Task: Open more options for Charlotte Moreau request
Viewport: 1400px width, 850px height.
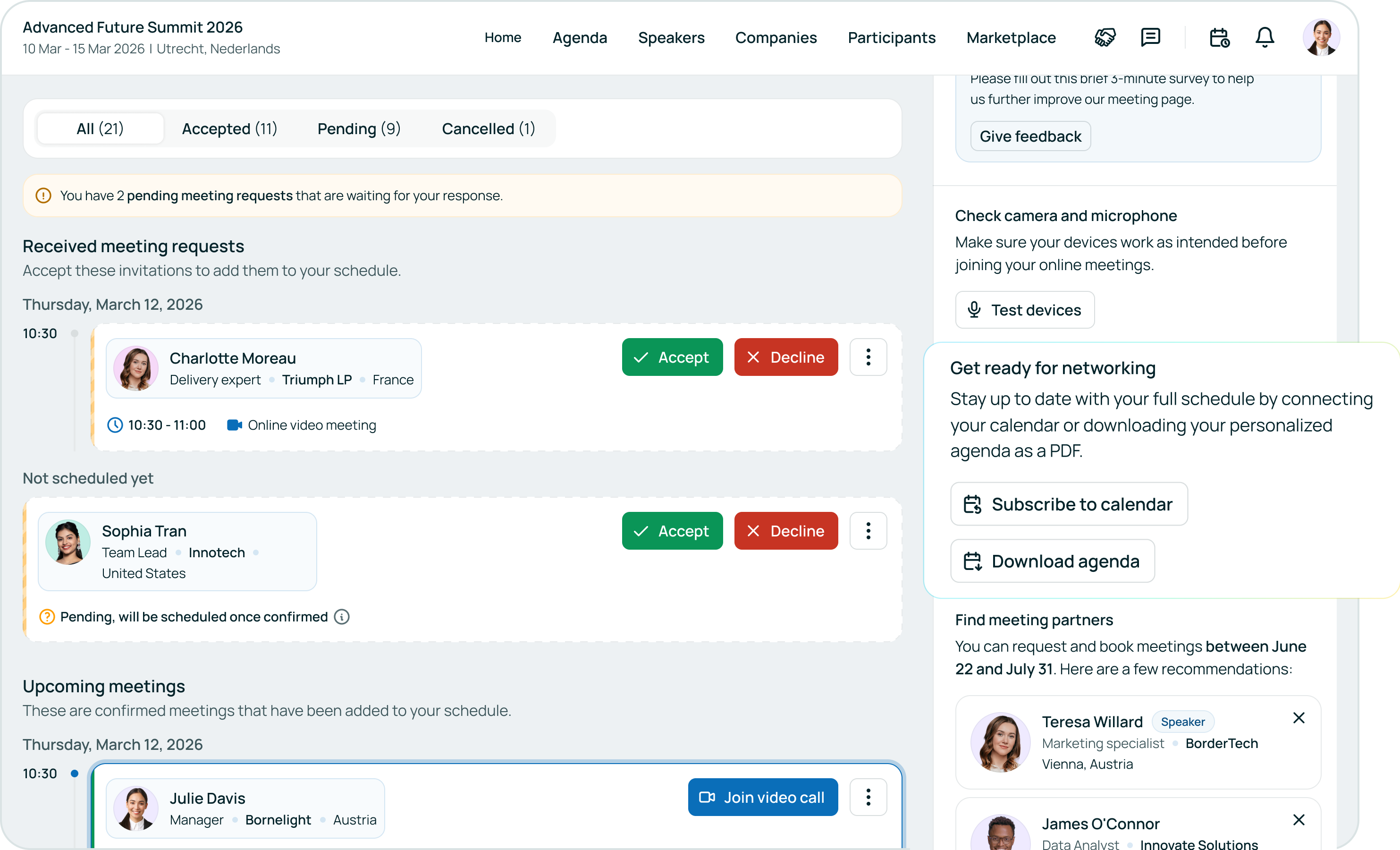Action: 868,357
